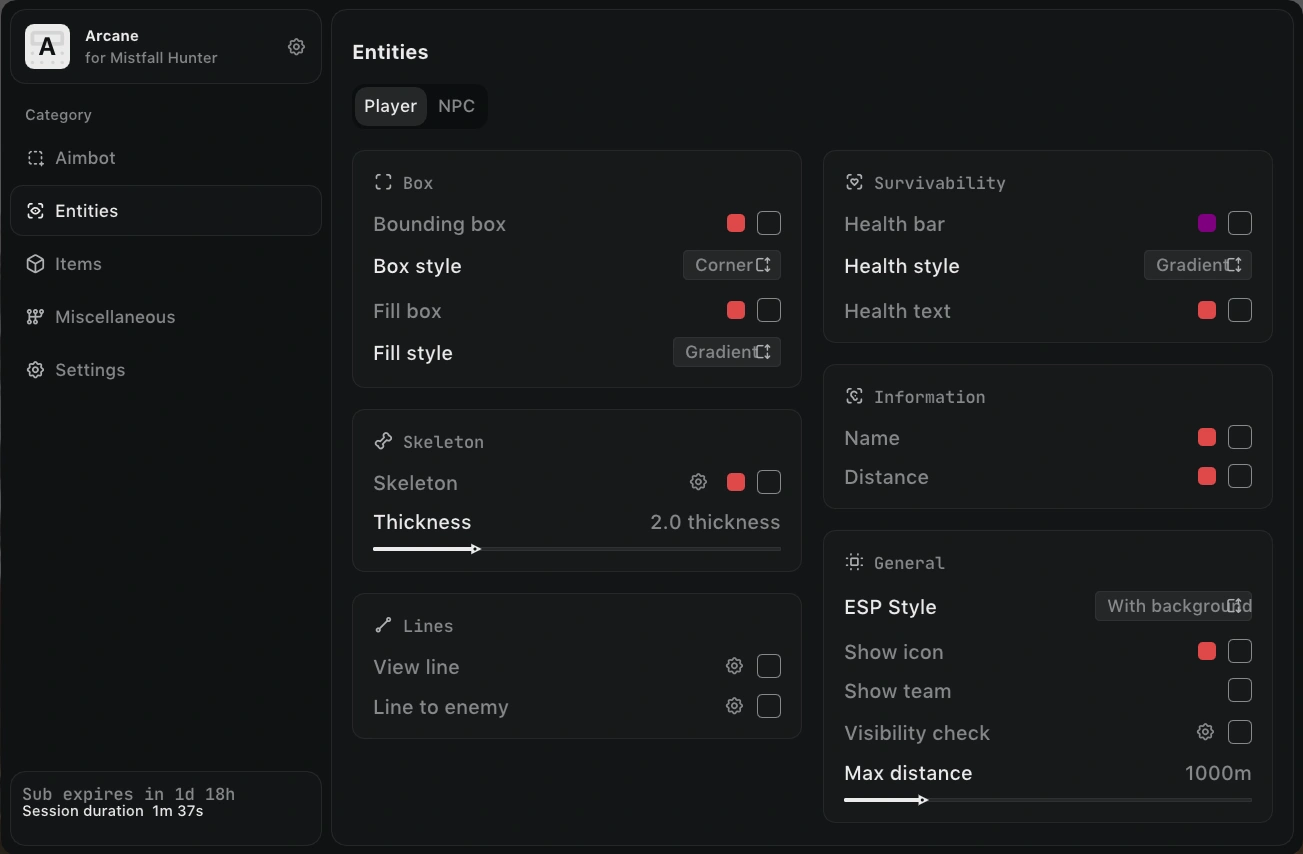Click the purple Health bar color swatch

(x=1207, y=223)
